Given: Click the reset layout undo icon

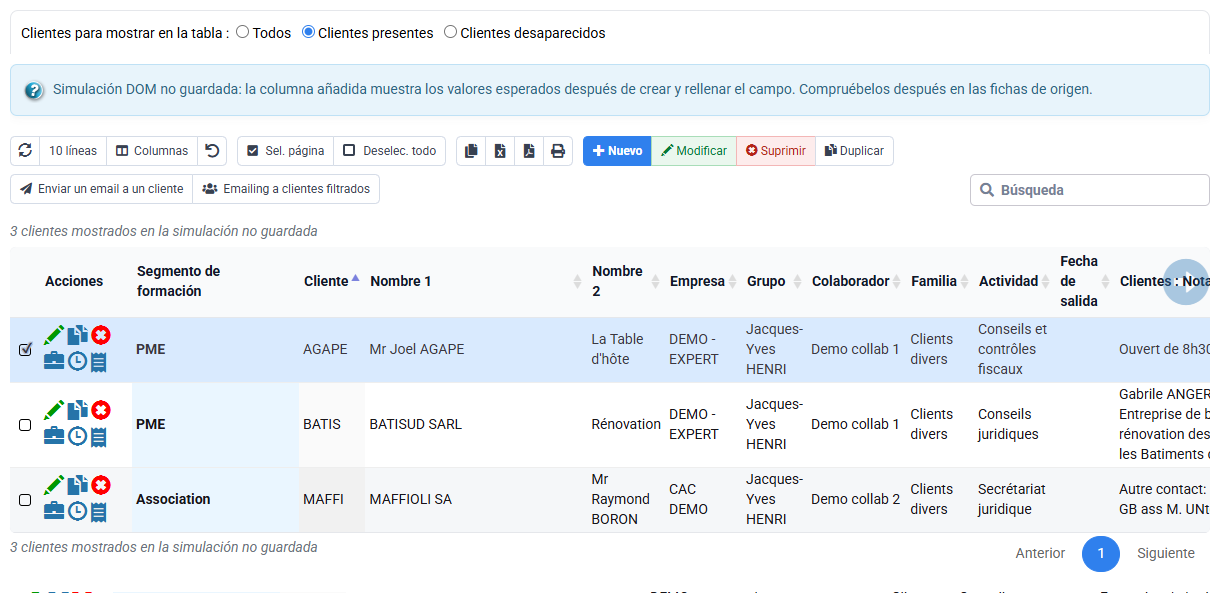Looking at the screenshot, I should tap(212, 151).
